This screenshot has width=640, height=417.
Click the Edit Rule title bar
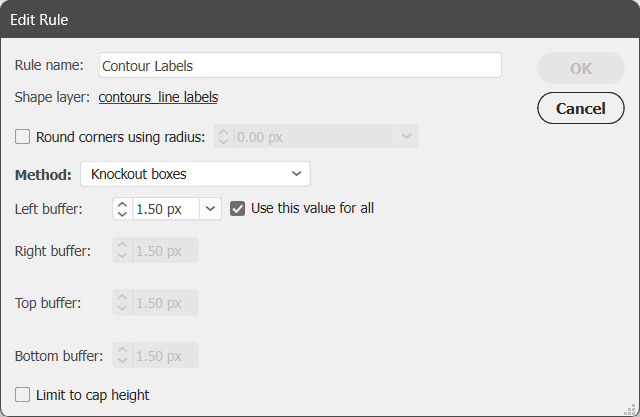(x=320, y=19)
